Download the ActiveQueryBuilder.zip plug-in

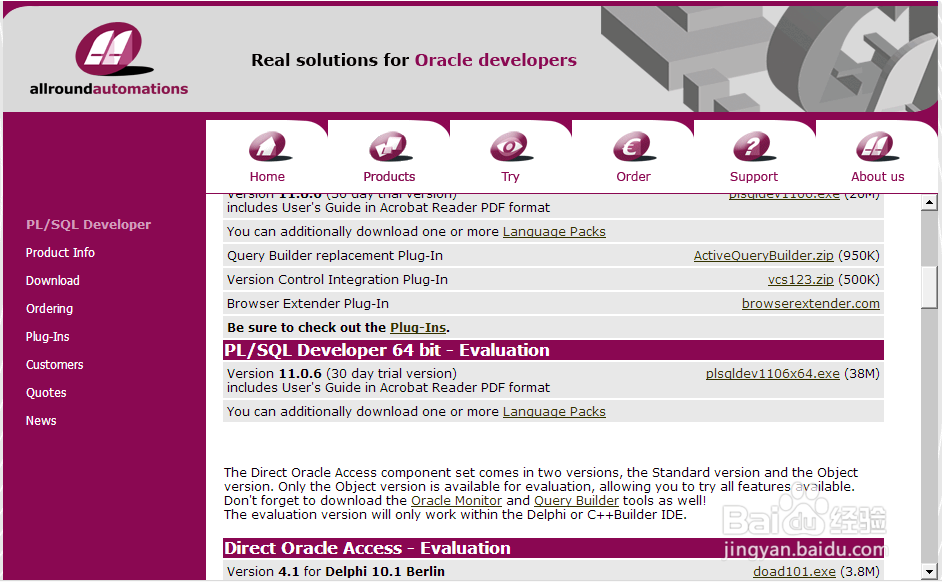[763, 255]
